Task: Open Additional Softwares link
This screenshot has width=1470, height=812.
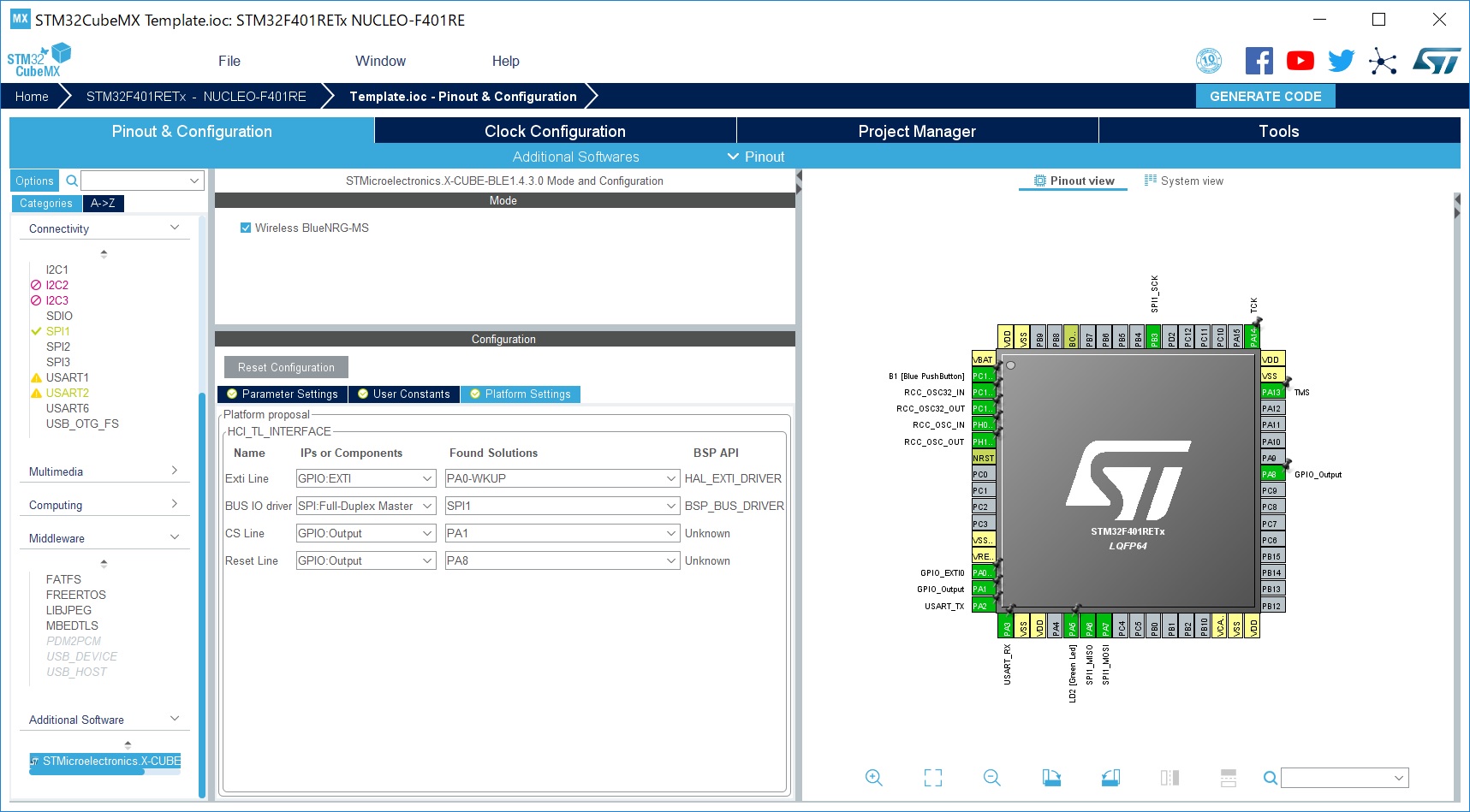Action: [x=576, y=157]
